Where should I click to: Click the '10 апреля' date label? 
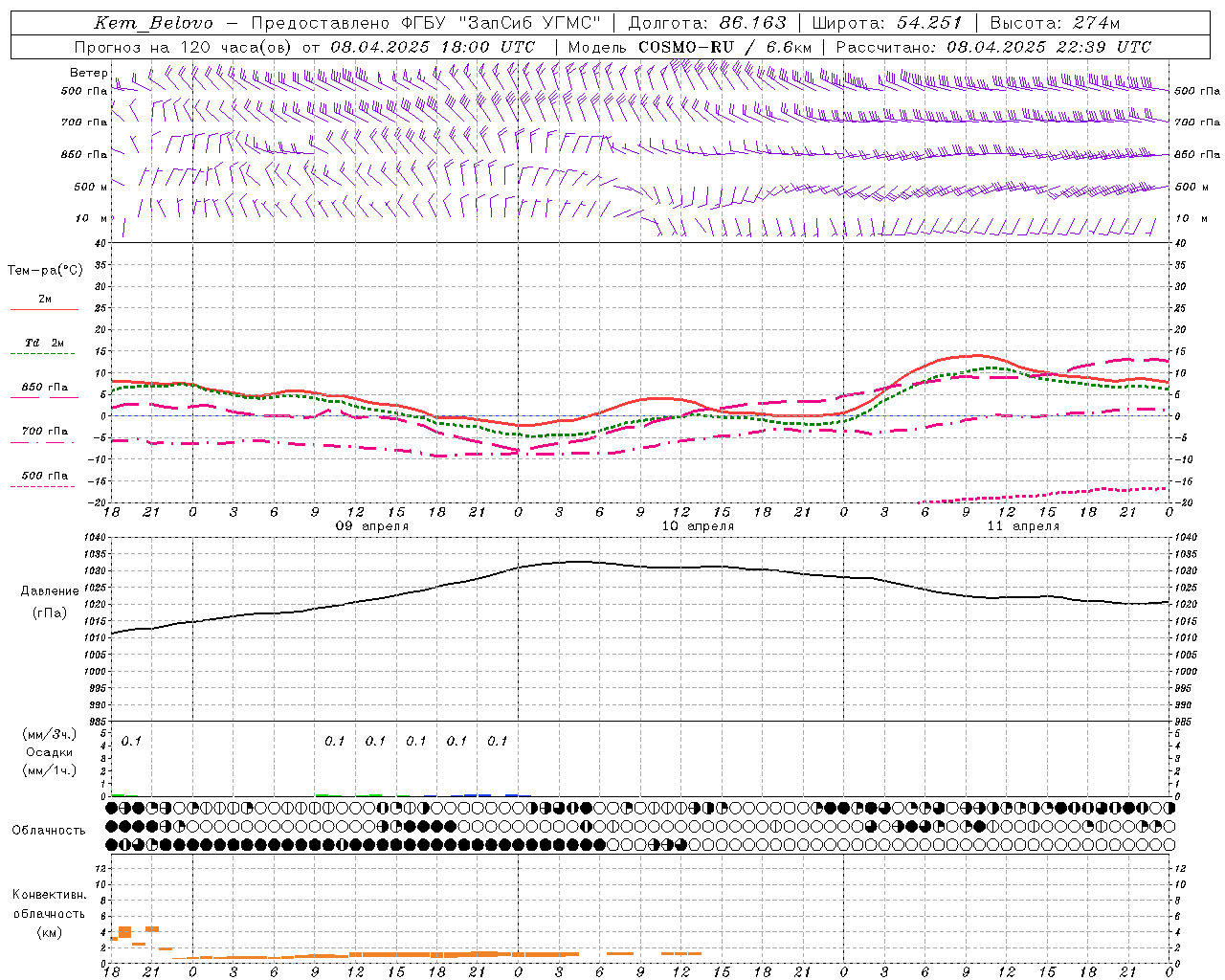click(698, 526)
